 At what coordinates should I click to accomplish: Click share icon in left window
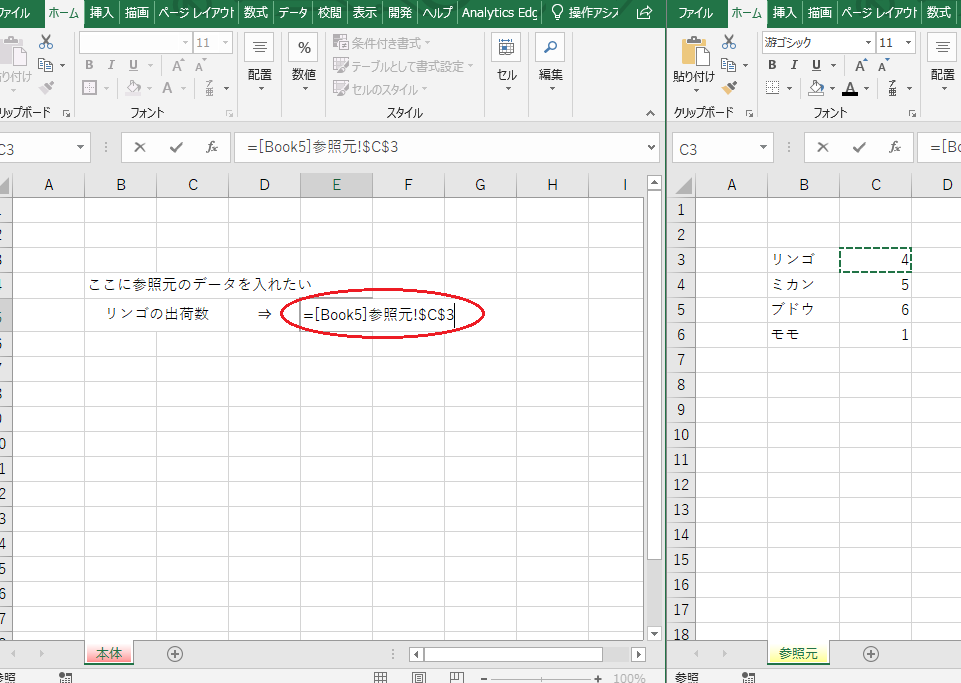pyautogui.click(x=644, y=13)
